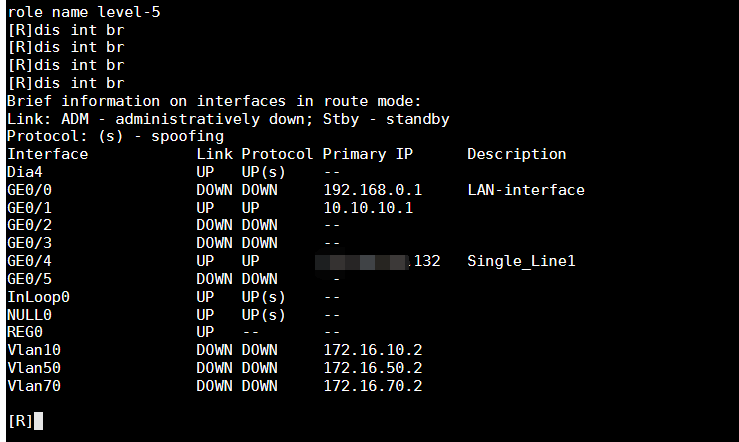The height and width of the screenshot is (442, 739).
Task: Select the IP address 172.16.50.2
Action: coord(372,368)
